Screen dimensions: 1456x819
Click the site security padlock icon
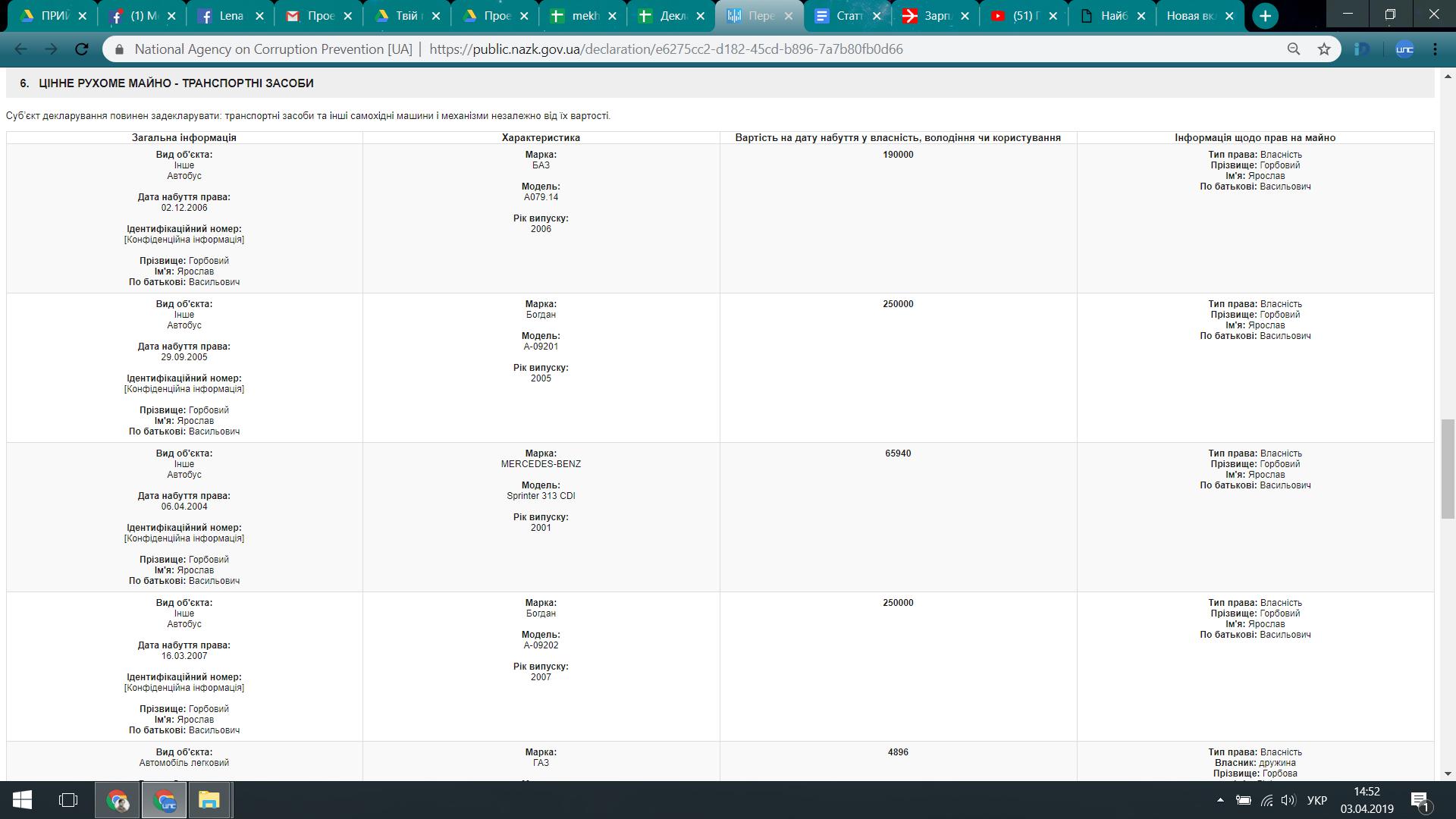pyautogui.click(x=119, y=49)
